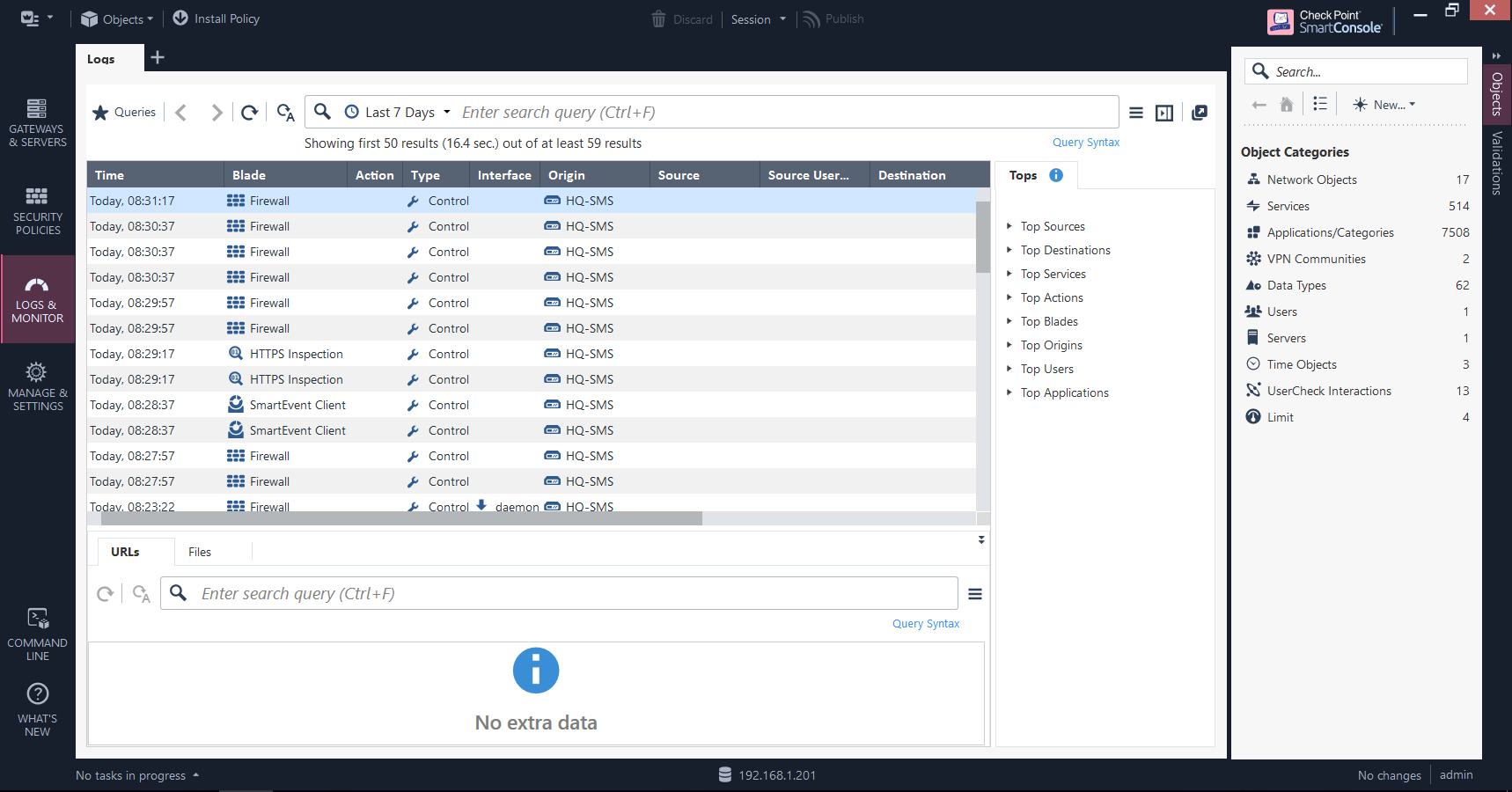1512x792 pixels.
Task: Go back to previous query
Action: tap(181, 112)
